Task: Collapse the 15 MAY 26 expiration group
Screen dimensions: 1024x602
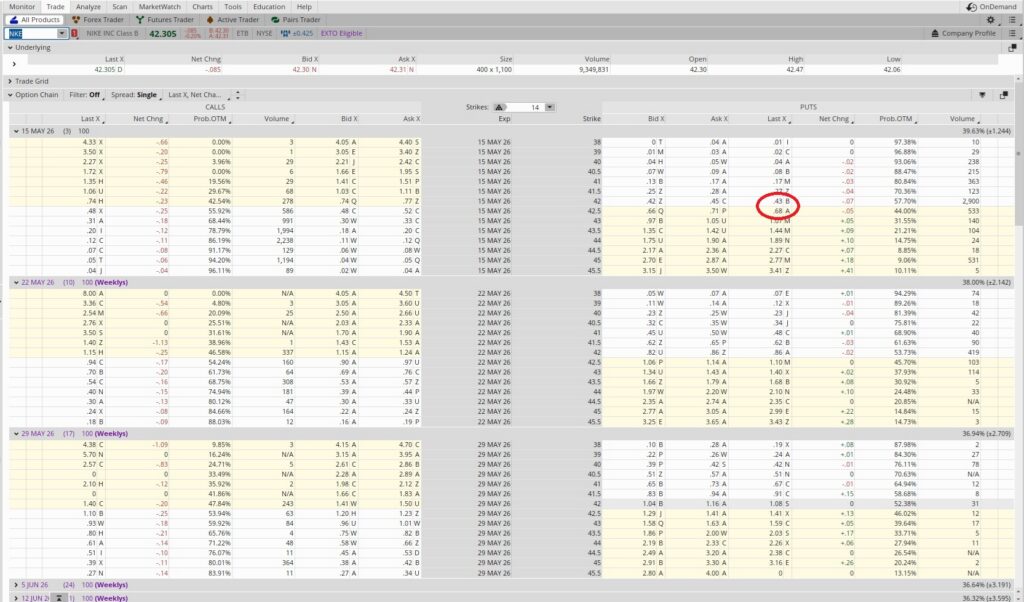Action: pyautogui.click(x=16, y=131)
